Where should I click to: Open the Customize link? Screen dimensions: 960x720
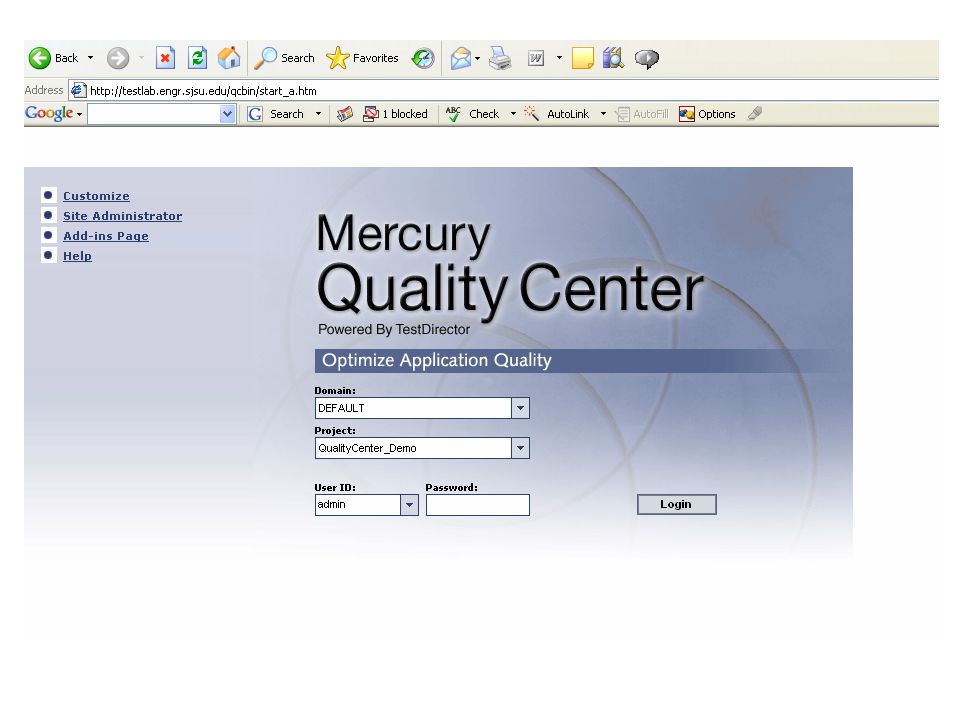96,196
